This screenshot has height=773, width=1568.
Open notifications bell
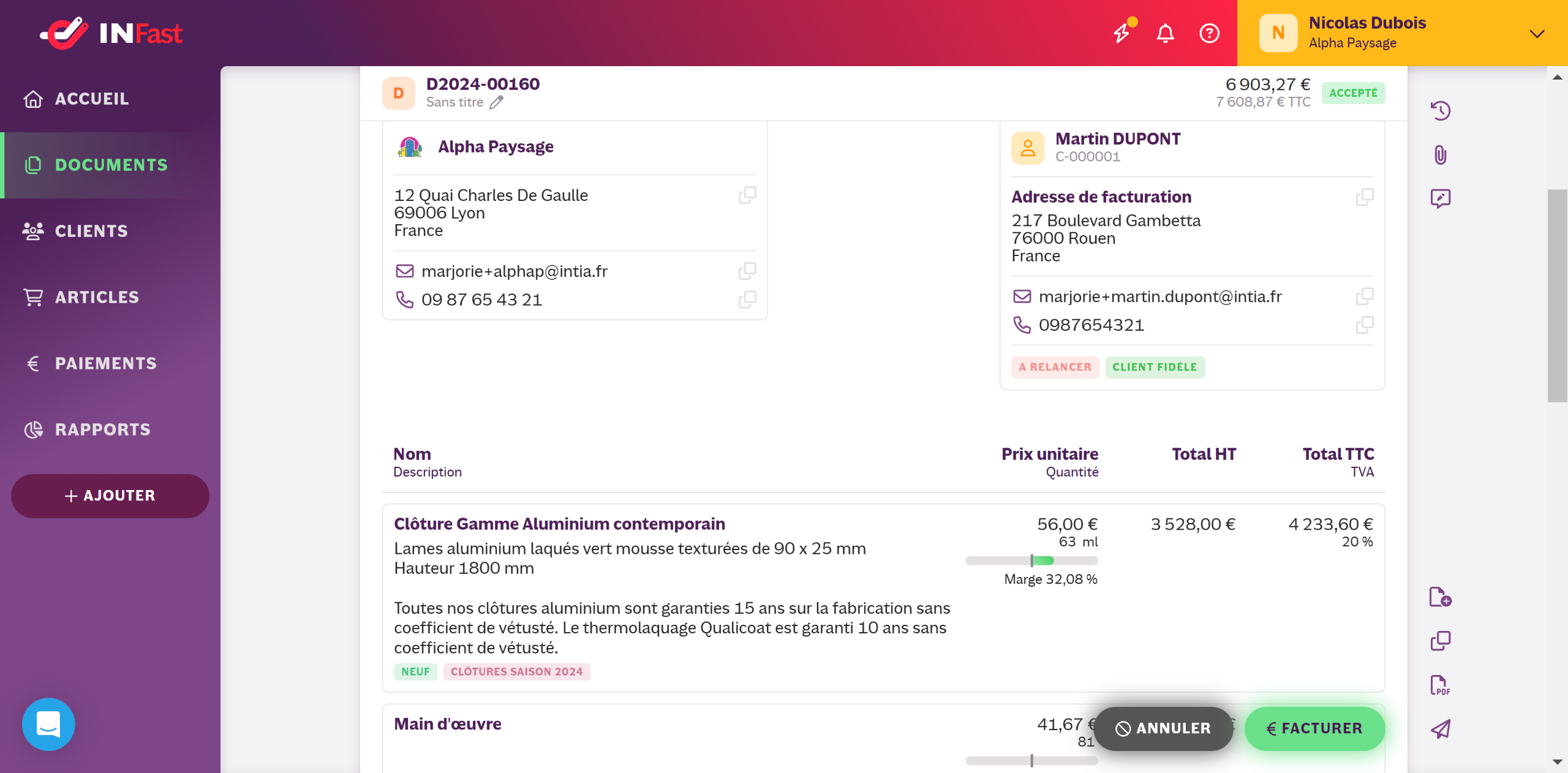[1165, 33]
